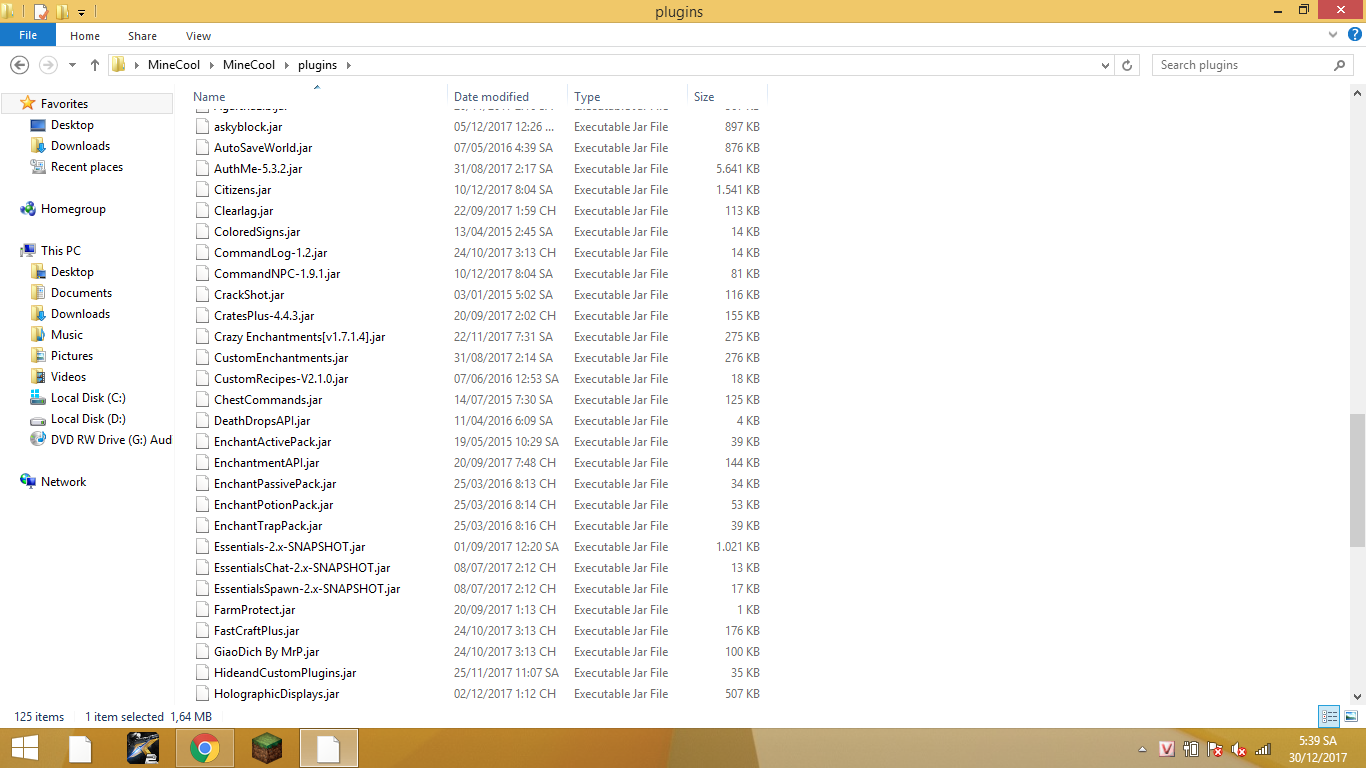Open the Start menu
The image size is (1366, 768).
24,748
